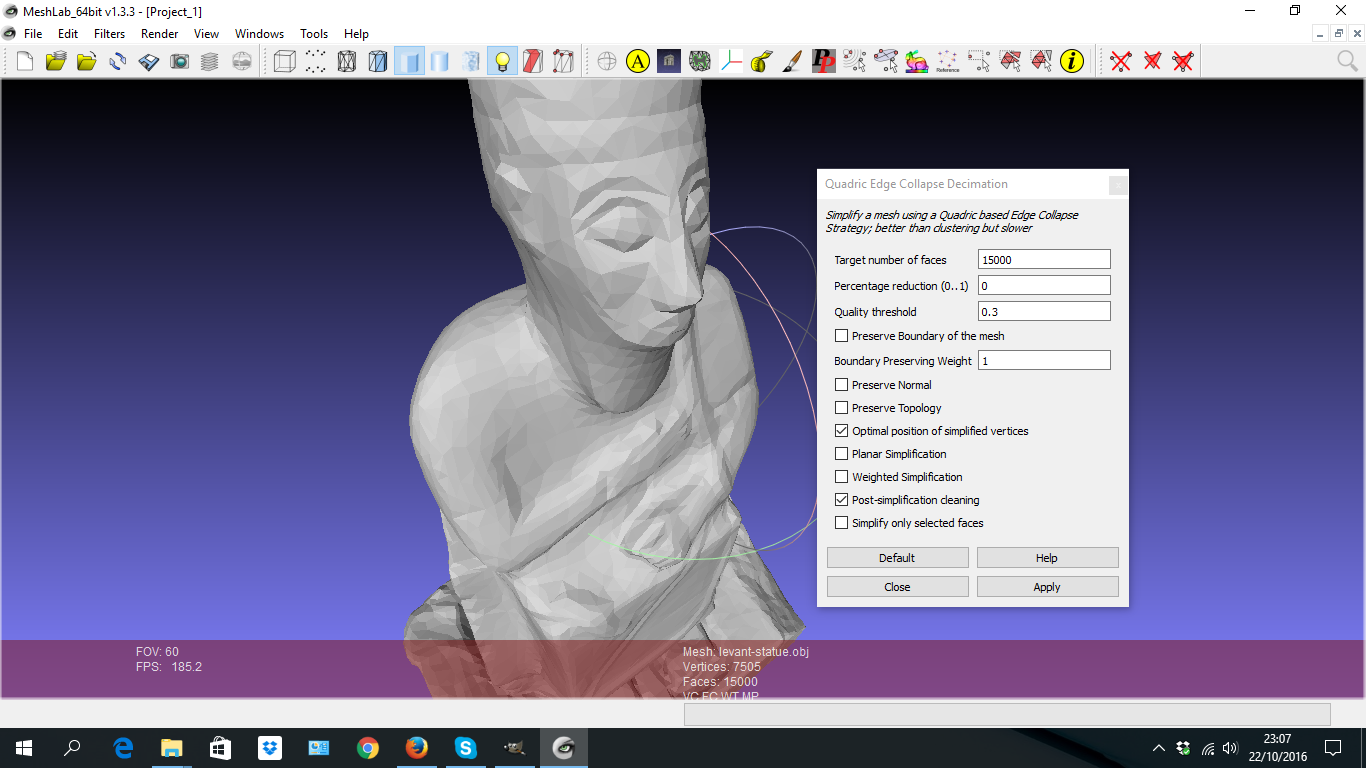Viewport: 1366px width, 768px height.
Task: Uncheck Post-simplification cleaning
Action: click(x=842, y=500)
